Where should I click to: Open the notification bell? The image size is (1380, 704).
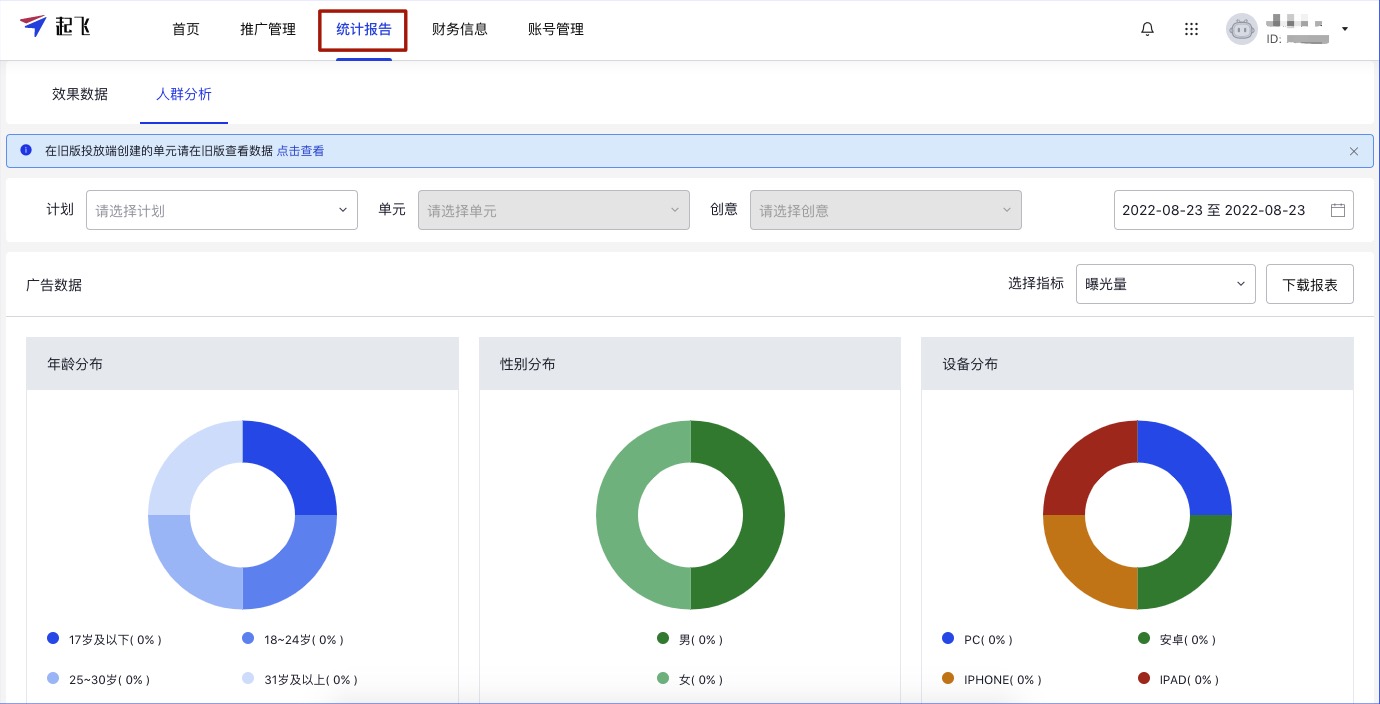point(1147,29)
